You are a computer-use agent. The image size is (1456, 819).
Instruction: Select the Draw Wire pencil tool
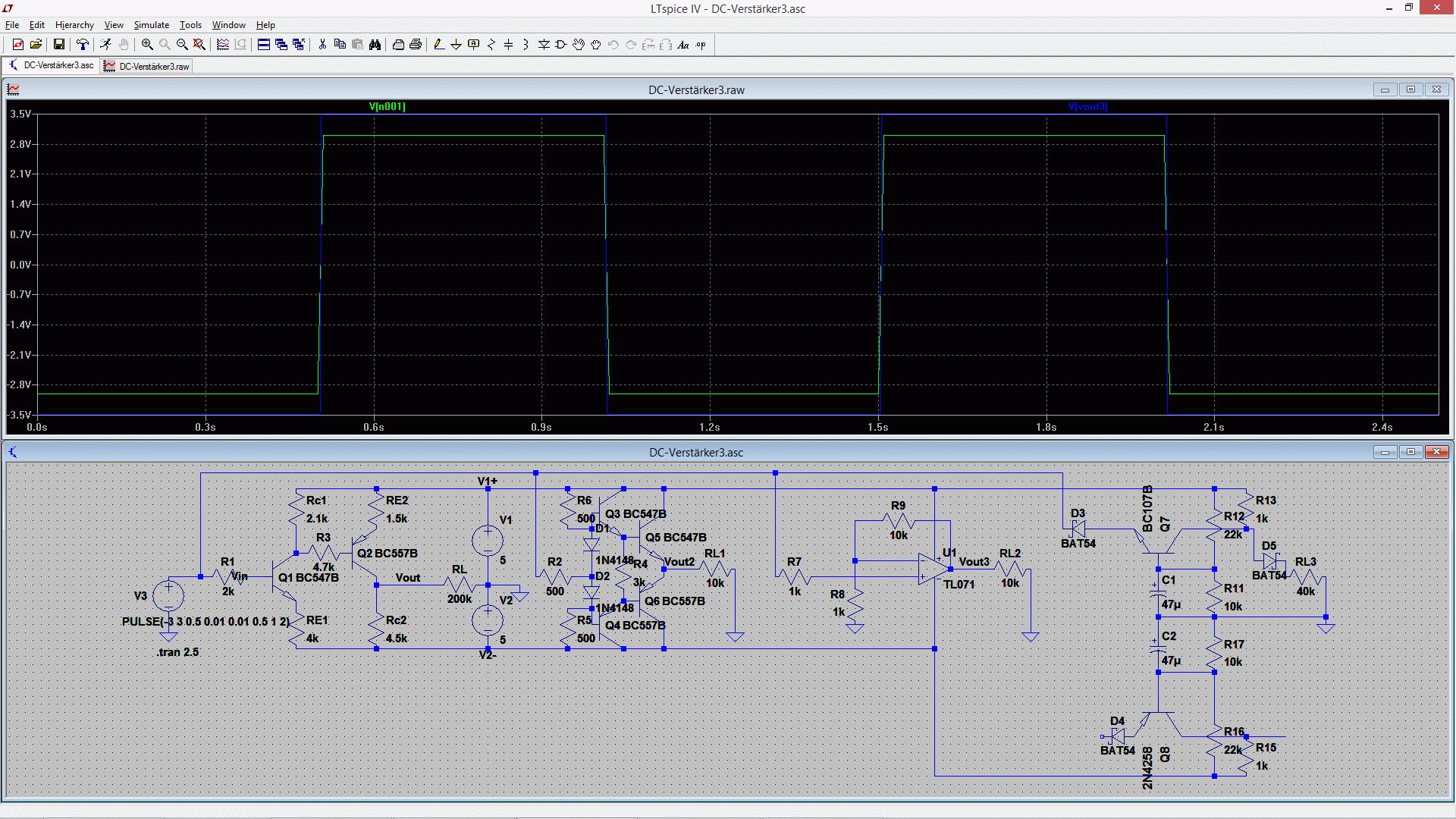click(438, 45)
